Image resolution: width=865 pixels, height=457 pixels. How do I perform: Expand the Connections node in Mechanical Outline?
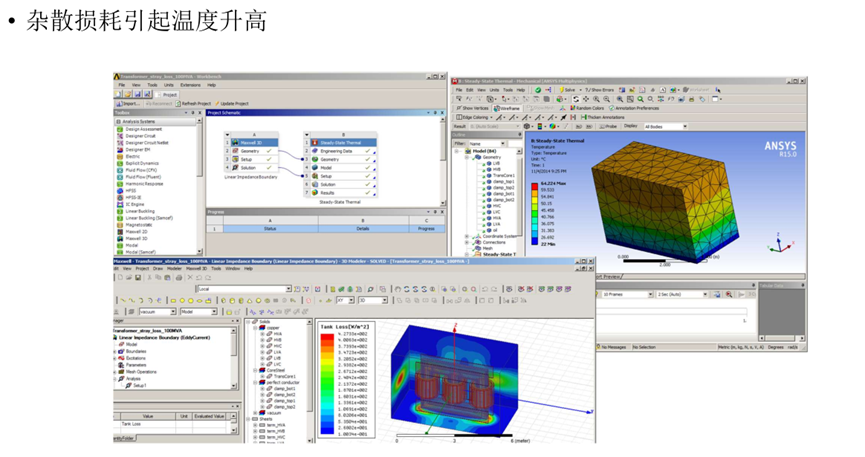point(467,242)
